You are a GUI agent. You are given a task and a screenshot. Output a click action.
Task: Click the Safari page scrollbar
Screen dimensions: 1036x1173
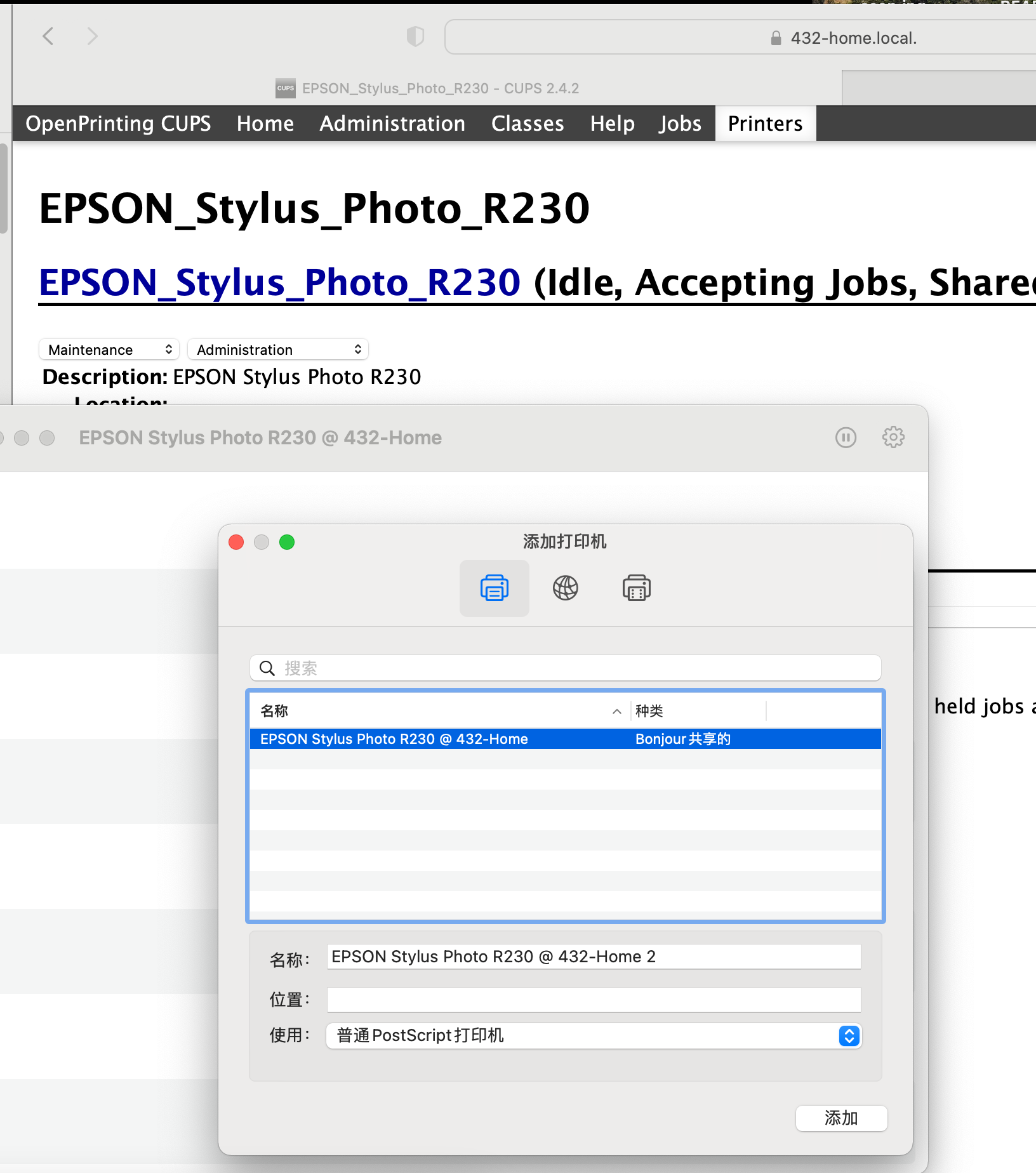pyautogui.click(x=4, y=189)
